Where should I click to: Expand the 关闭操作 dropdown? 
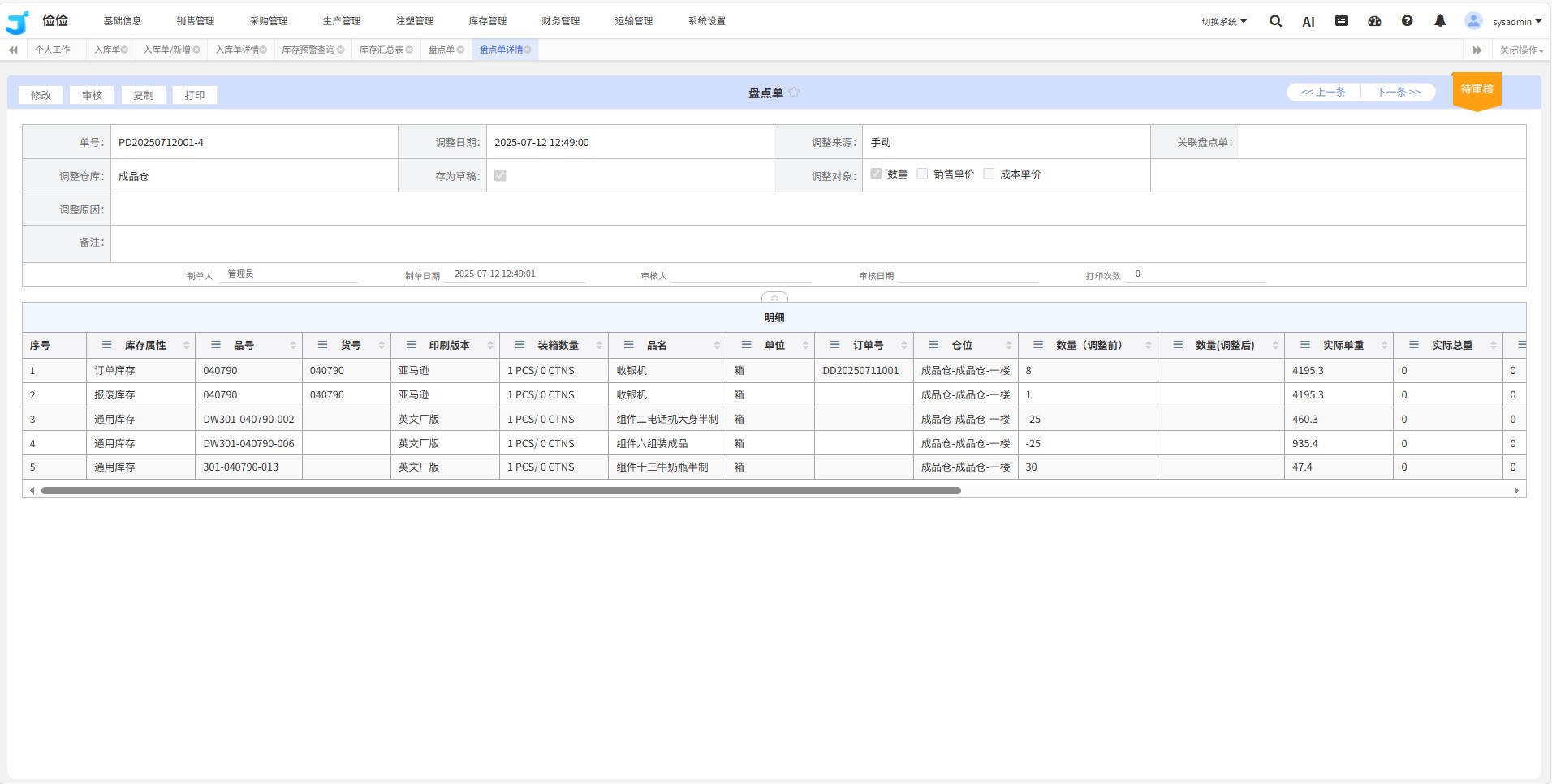pyautogui.click(x=1520, y=50)
